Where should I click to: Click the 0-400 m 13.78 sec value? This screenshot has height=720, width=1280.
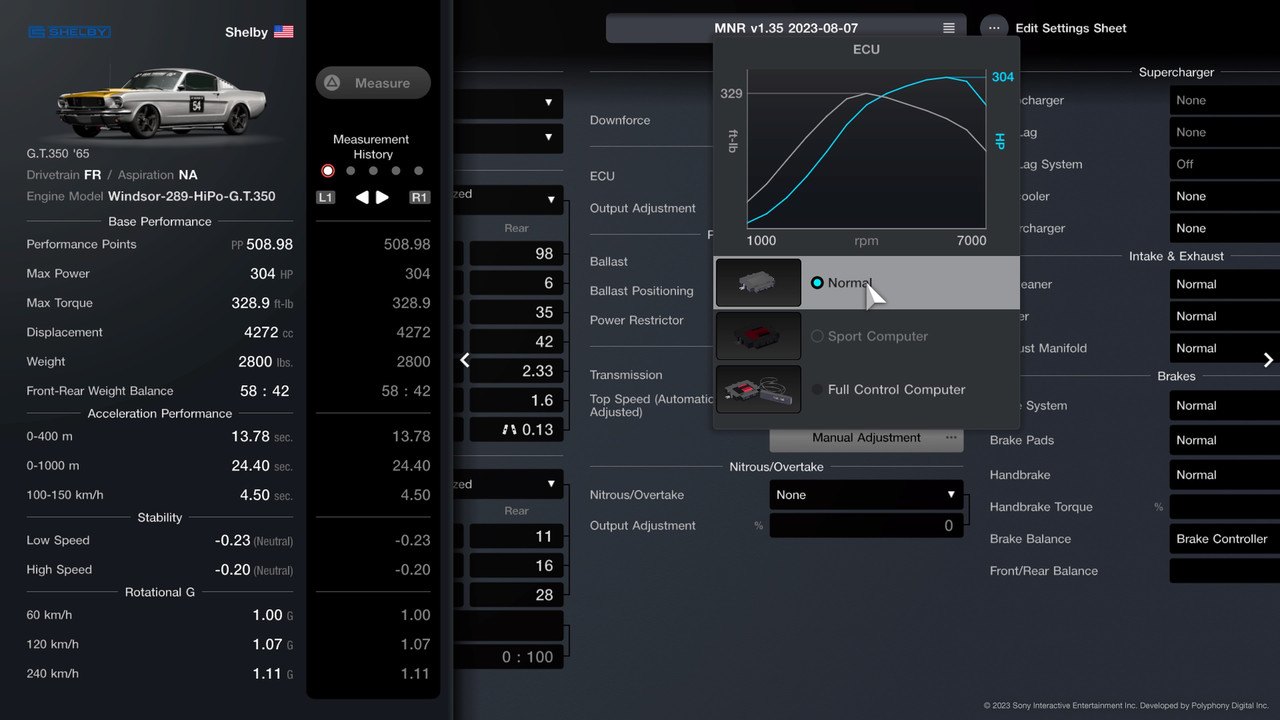pyautogui.click(x=250, y=436)
